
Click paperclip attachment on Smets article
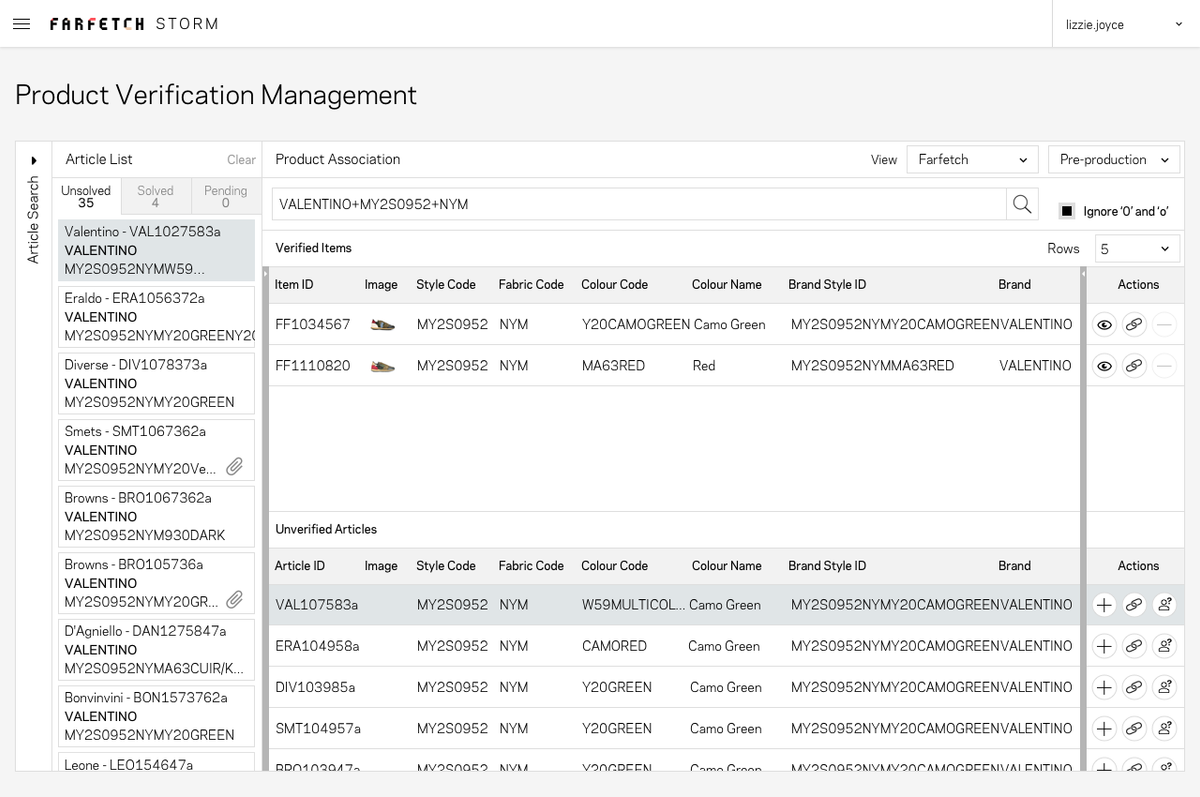[x=235, y=466]
